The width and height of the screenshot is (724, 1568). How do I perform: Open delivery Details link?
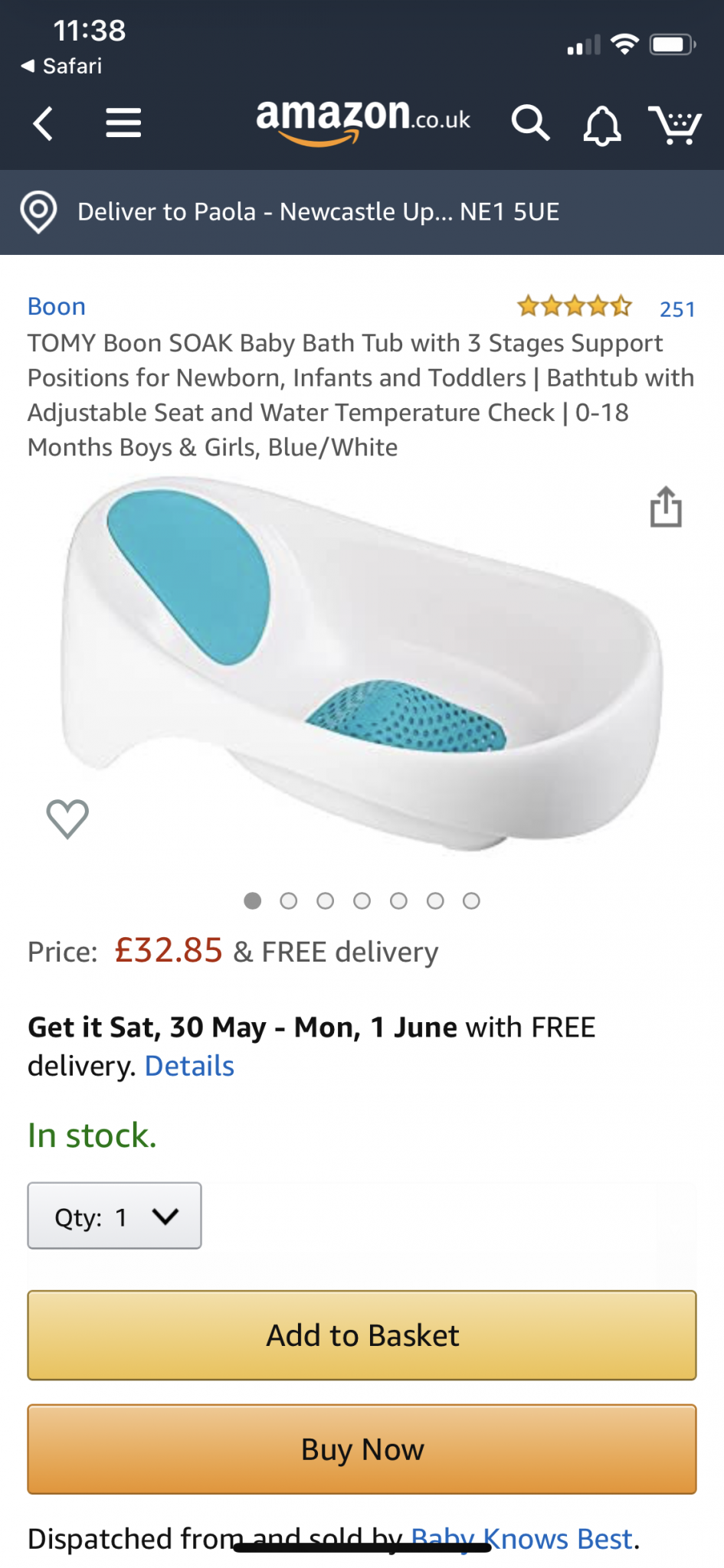pos(189,1066)
